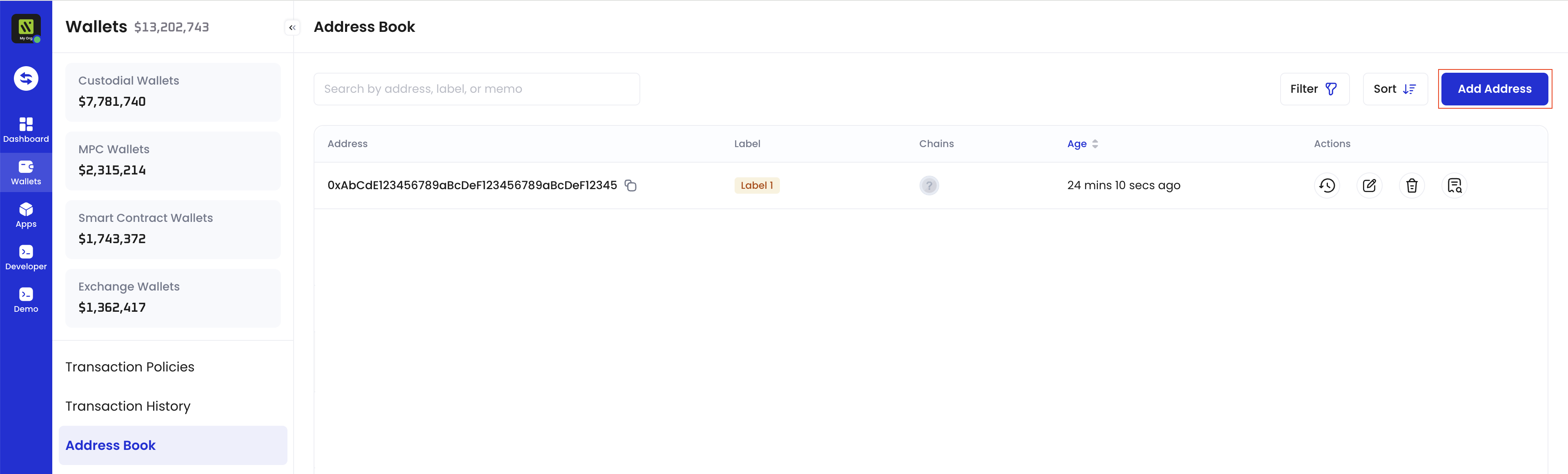Inspect the Label 1 address details (search-document icon)
The height and width of the screenshot is (474, 1568).
(1455, 185)
